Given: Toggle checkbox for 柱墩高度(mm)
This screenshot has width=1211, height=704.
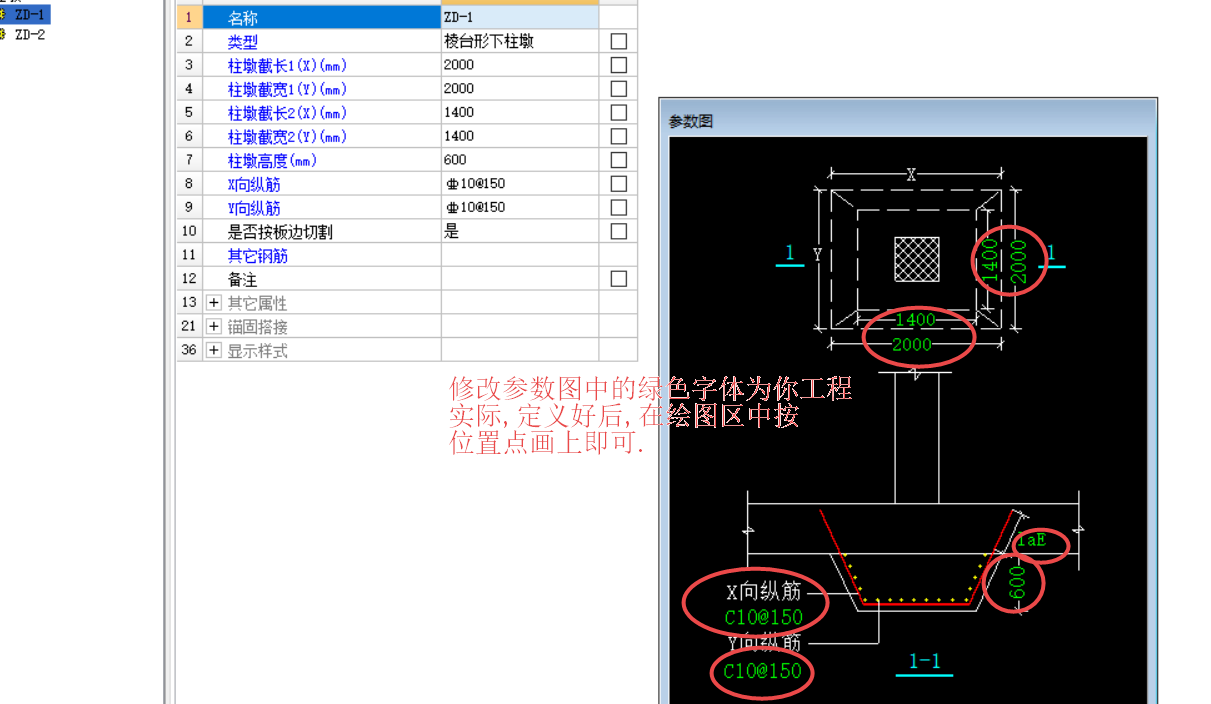Looking at the screenshot, I should [619, 160].
